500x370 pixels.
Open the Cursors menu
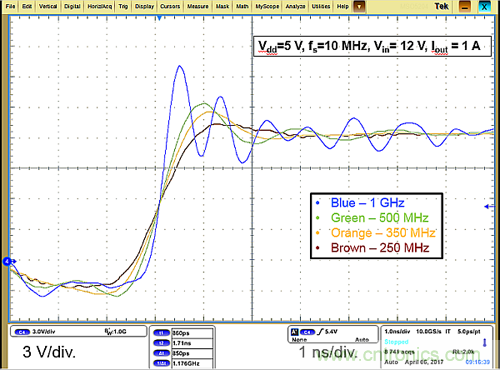[x=170, y=6]
